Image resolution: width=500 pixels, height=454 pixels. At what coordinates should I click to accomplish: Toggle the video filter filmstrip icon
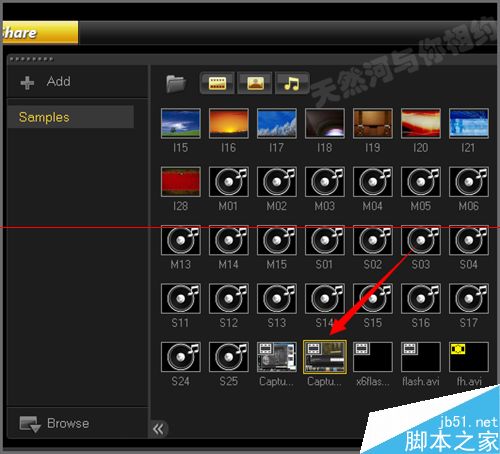click(x=217, y=83)
